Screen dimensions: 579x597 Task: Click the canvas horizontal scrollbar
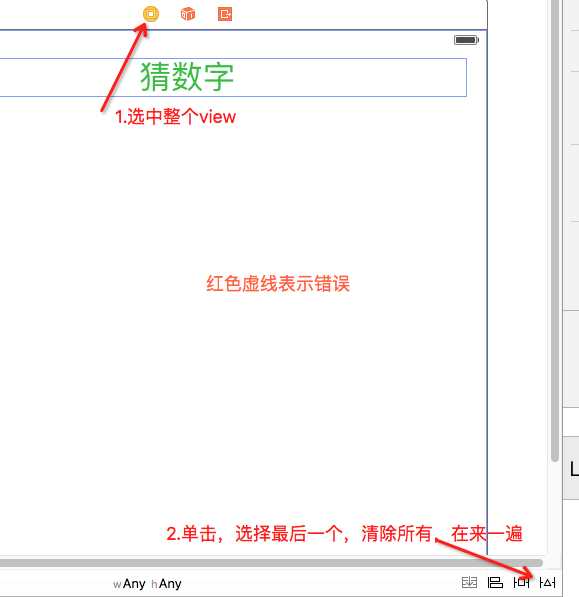(x=271, y=563)
